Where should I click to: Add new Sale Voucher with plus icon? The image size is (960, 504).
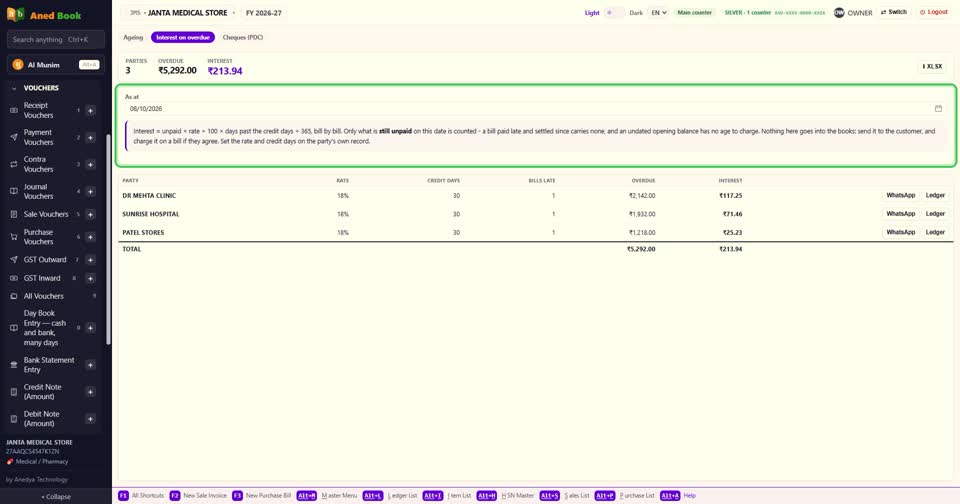click(x=90, y=214)
